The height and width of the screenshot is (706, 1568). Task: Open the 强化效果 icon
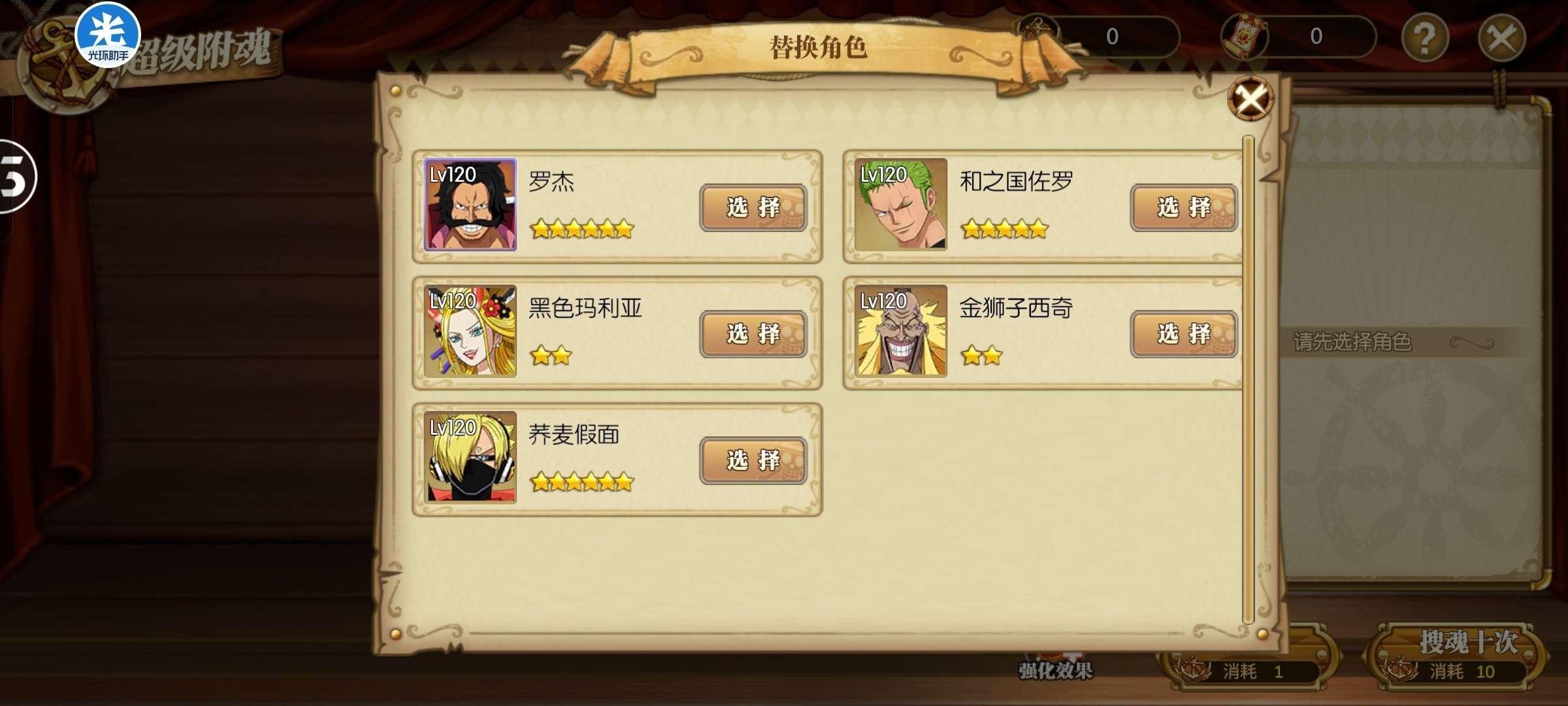pyautogui.click(x=1055, y=667)
